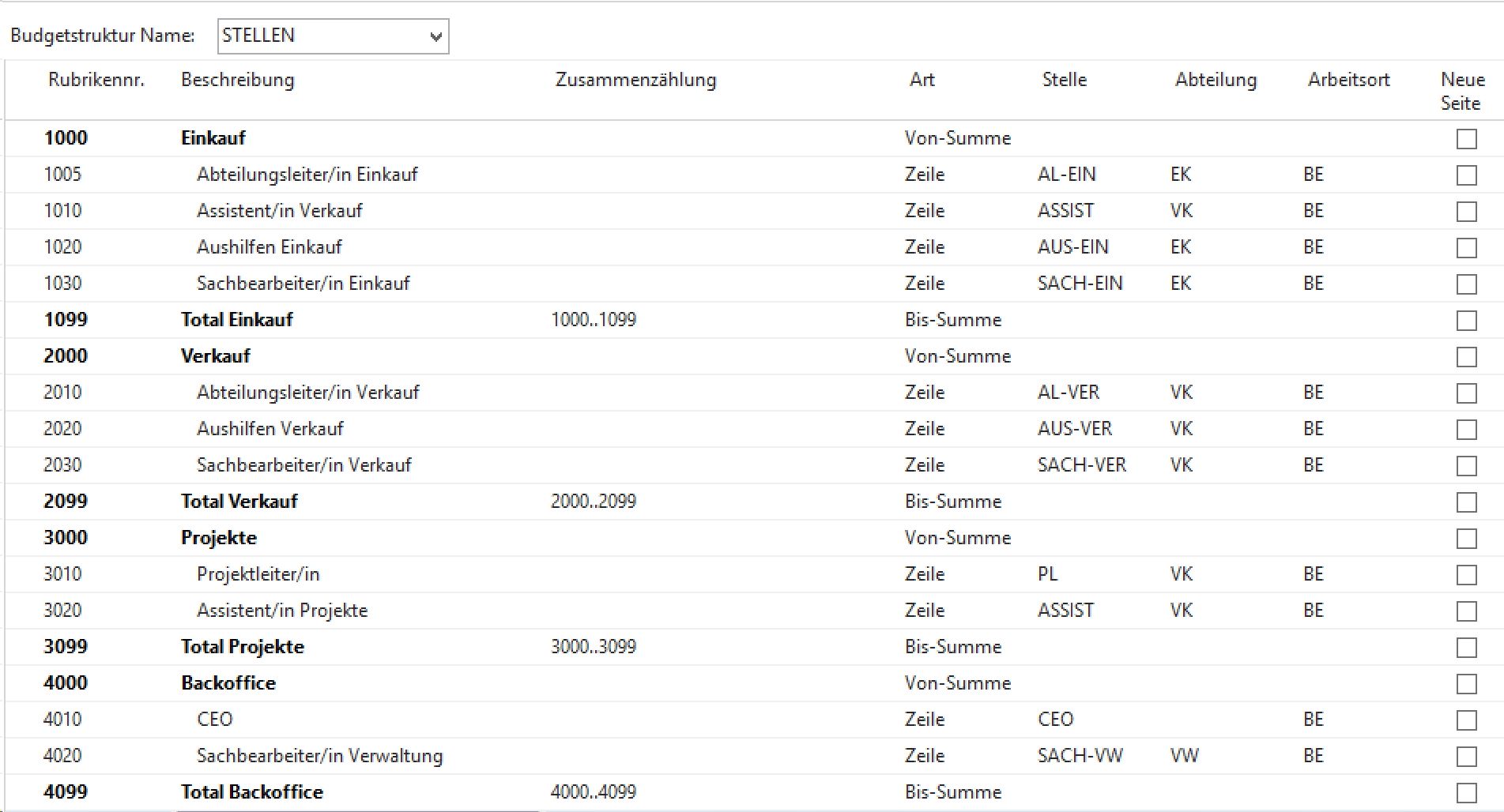Sort by the Beschreibung column header

tap(237, 80)
